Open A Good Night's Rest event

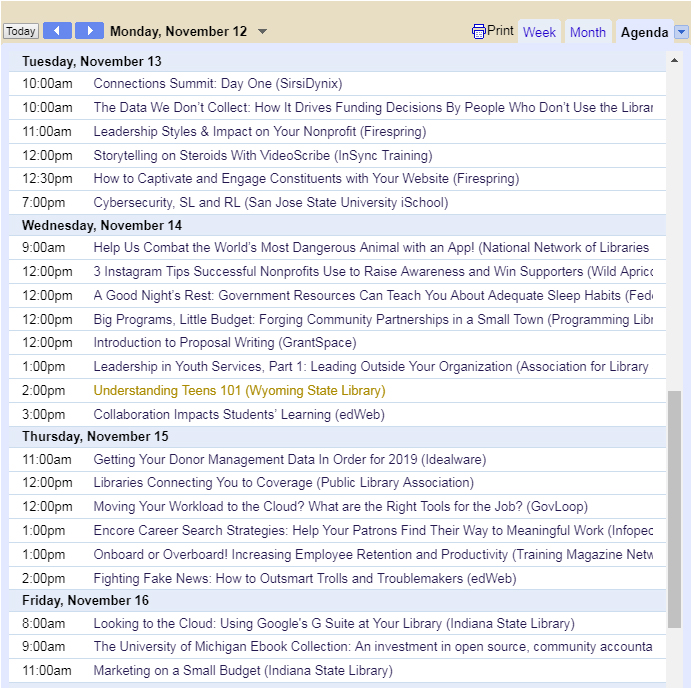(373, 295)
